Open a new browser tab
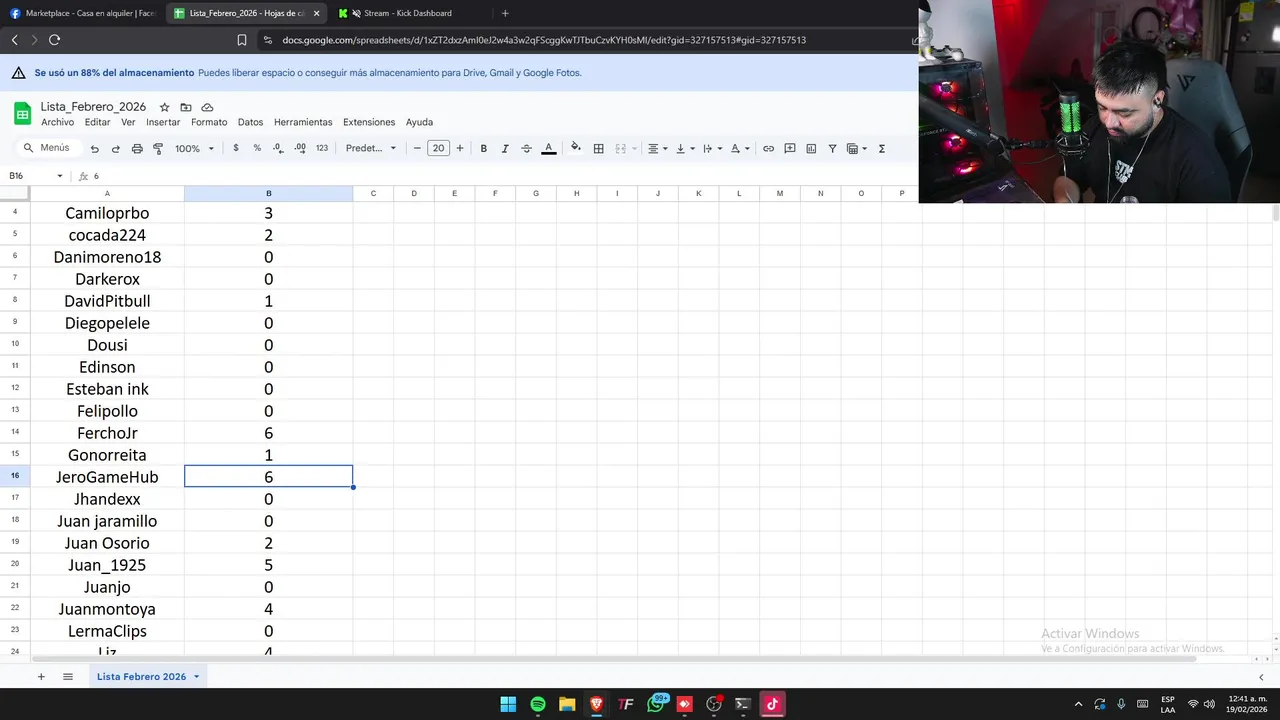Screen dimensions: 1280x720 (505, 13)
